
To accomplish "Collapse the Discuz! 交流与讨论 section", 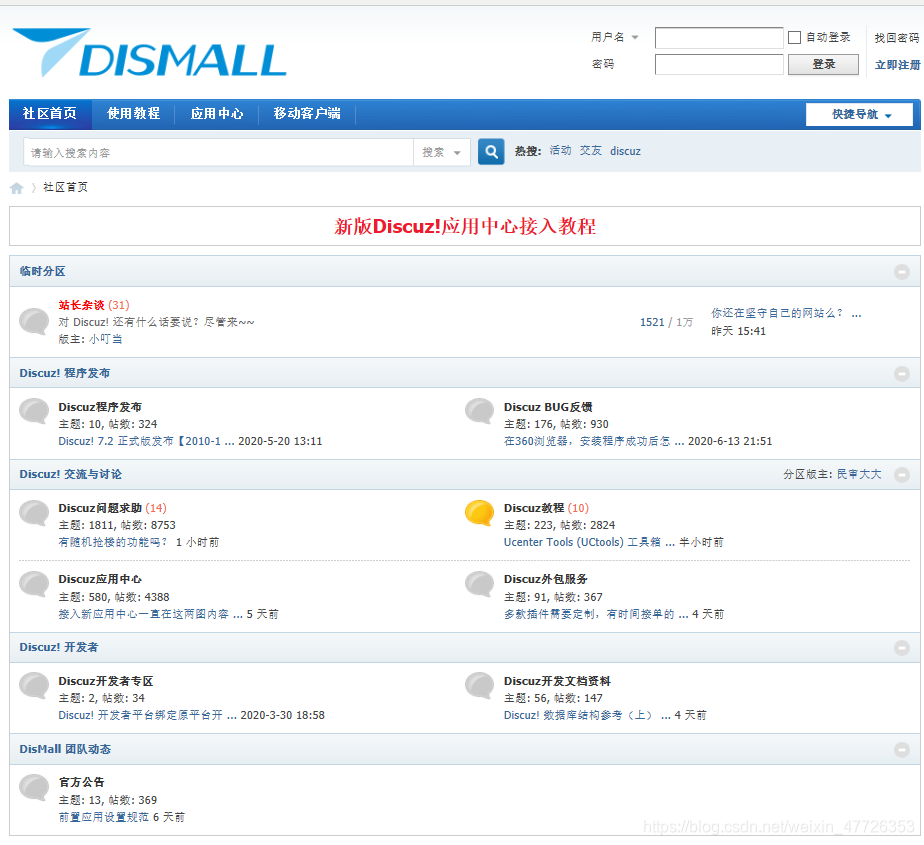I will coord(902,475).
